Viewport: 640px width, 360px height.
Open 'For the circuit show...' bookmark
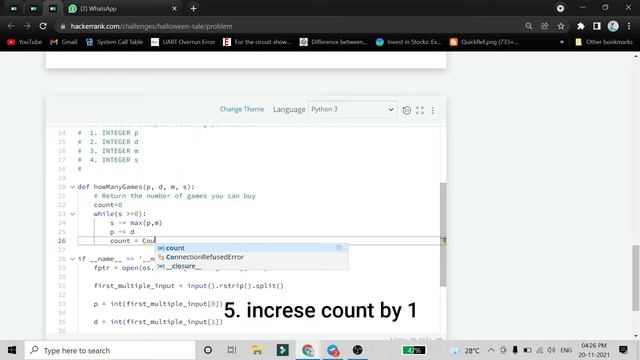[x=257, y=42]
